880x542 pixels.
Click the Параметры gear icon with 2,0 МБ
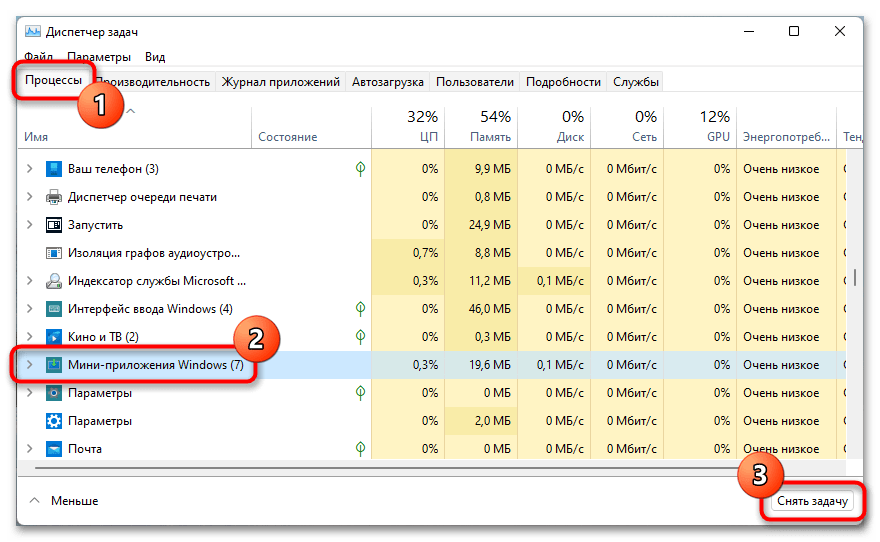pyautogui.click(x=53, y=421)
